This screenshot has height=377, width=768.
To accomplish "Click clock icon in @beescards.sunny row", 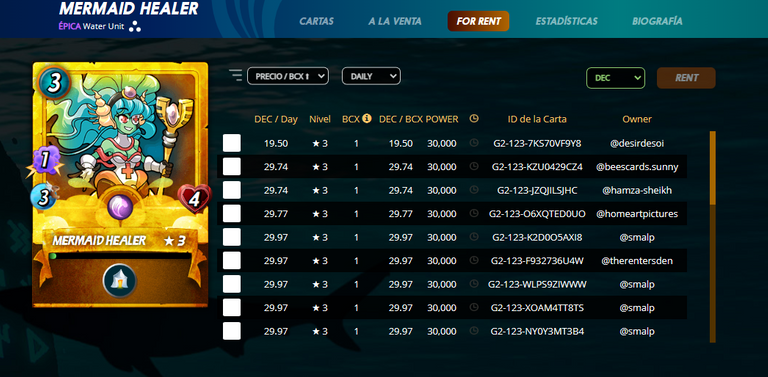I will coord(473,166).
